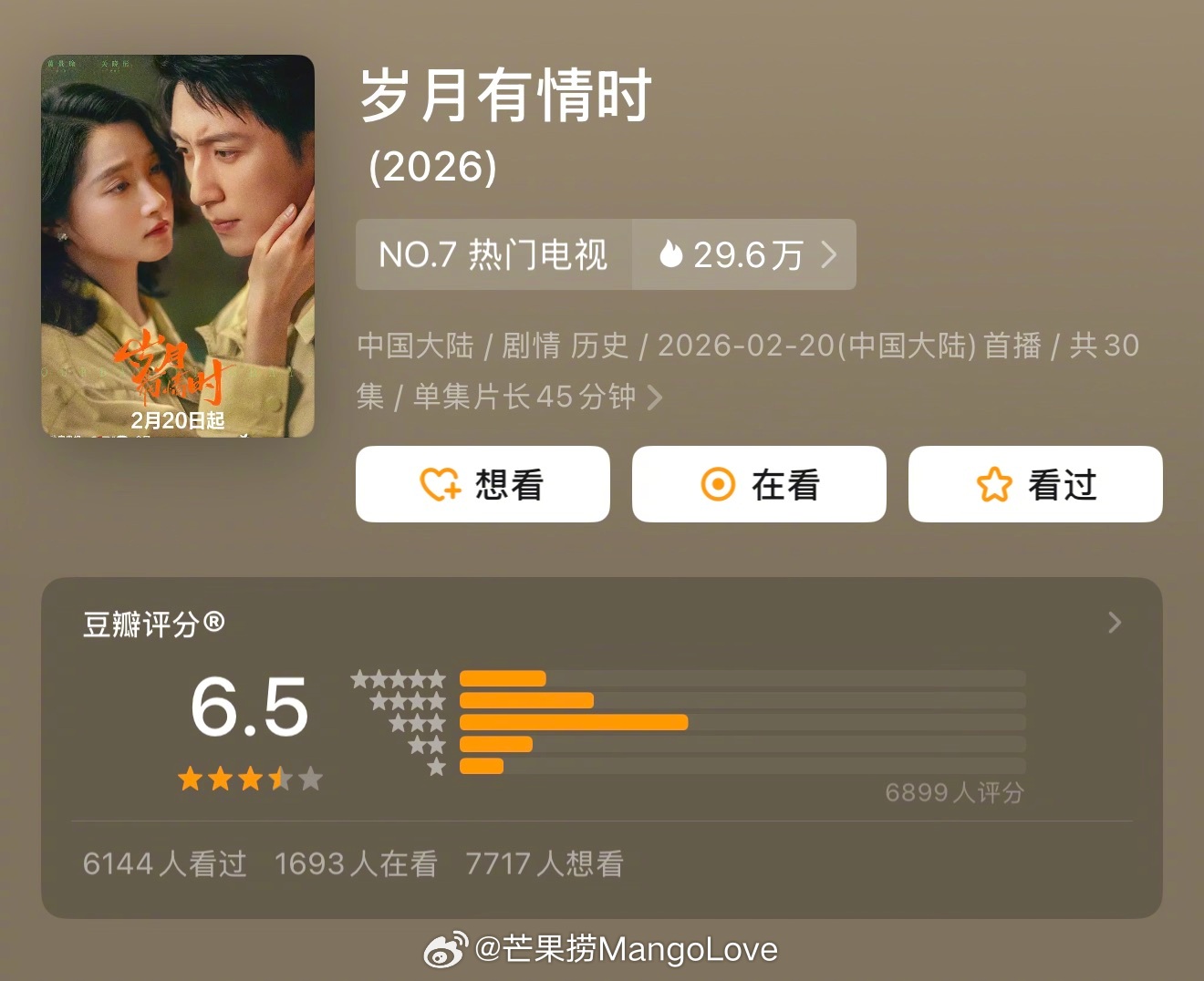Expand details chevron after 单集片长45分钟
The height and width of the screenshot is (981, 1204).
(x=654, y=397)
